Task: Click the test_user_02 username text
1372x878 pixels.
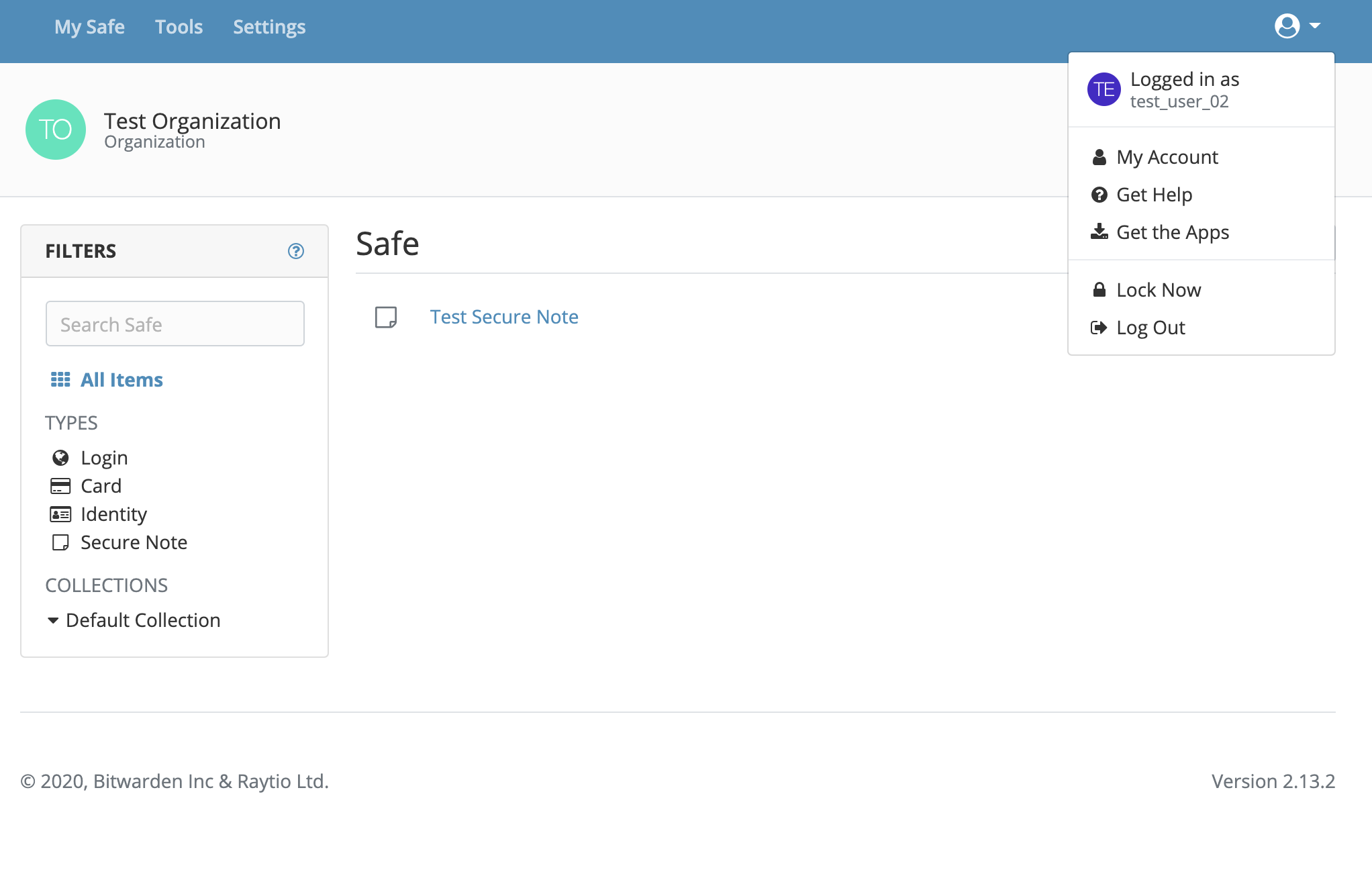Action: click(x=1179, y=101)
